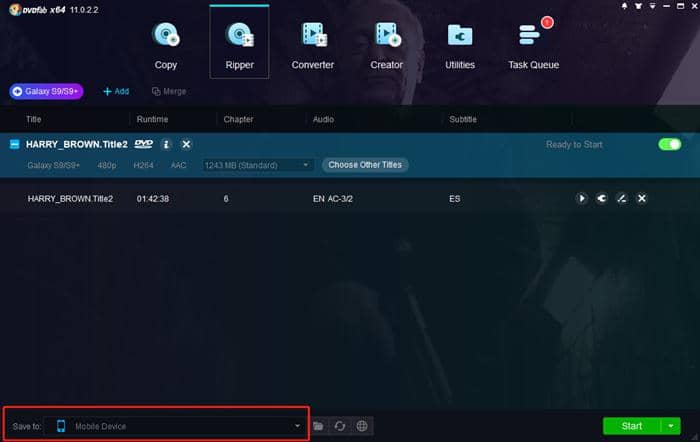This screenshot has height=442, width=700.
Task: Click the refresh icon next to Save to
Action: pos(340,426)
